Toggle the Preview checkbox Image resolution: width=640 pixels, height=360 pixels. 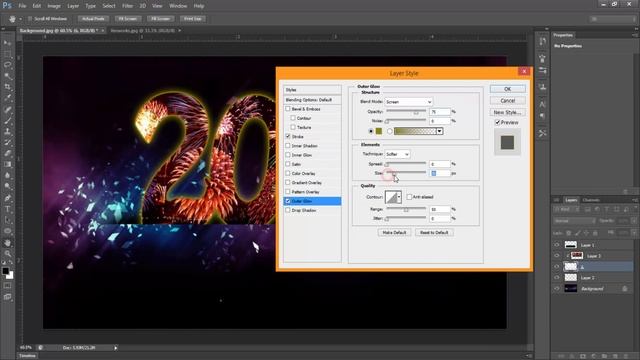(498, 122)
